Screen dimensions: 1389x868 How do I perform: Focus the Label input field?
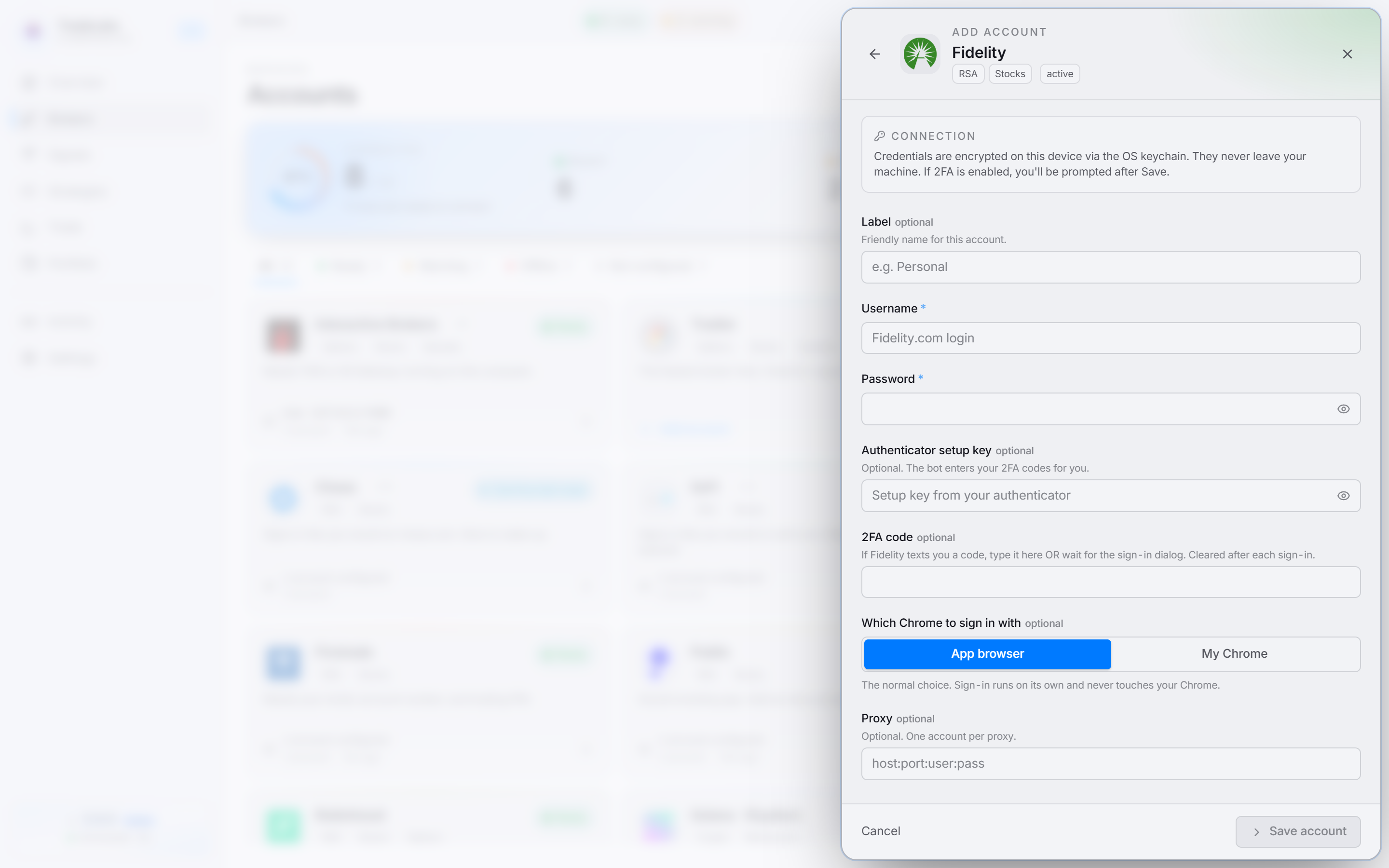(x=1111, y=267)
